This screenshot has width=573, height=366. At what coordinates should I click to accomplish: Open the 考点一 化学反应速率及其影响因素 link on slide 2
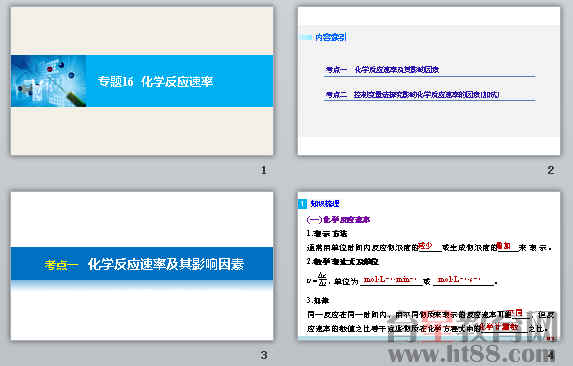pyautogui.click(x=382, y=69)
